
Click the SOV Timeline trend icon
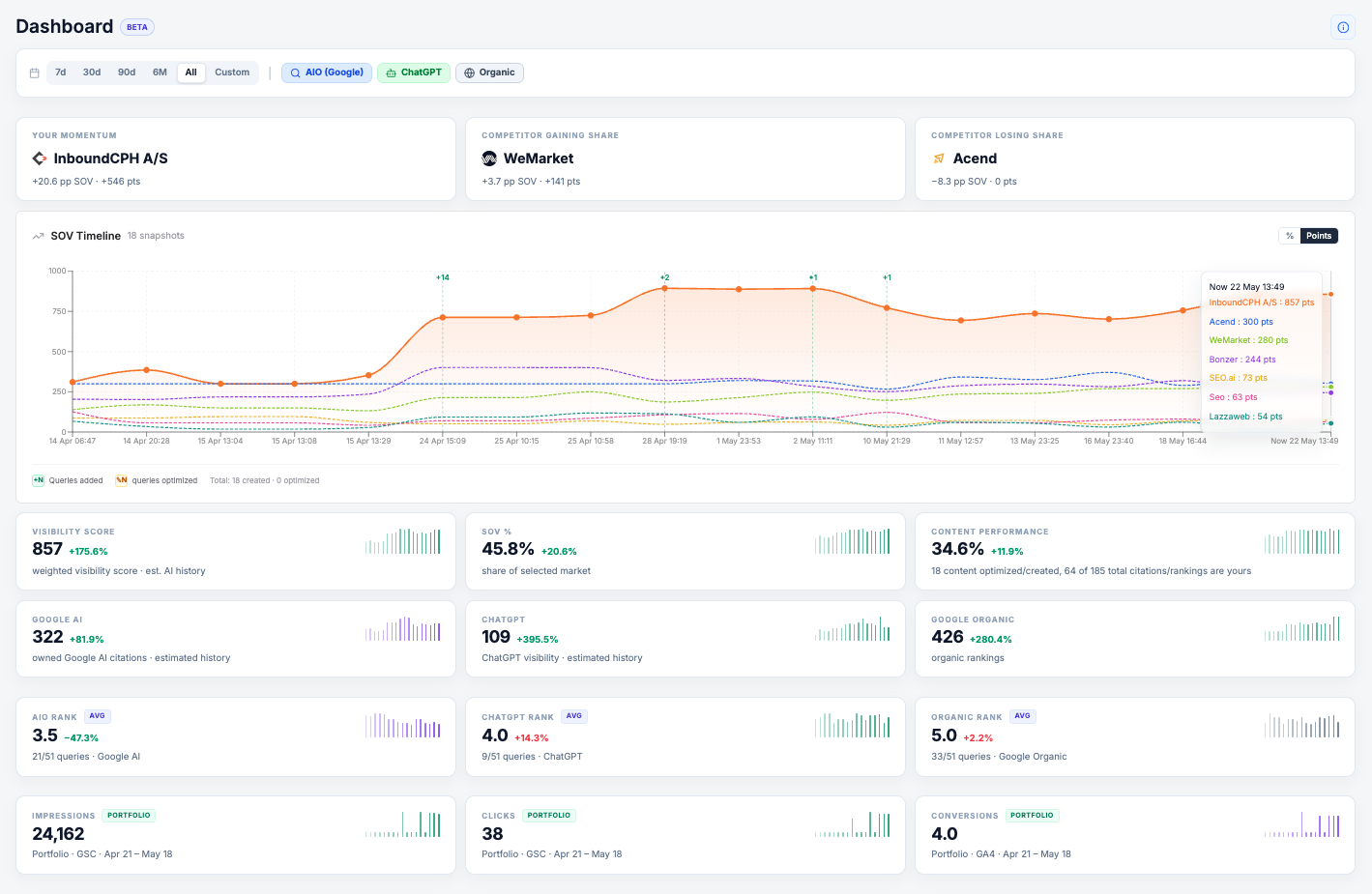(39, 236)
